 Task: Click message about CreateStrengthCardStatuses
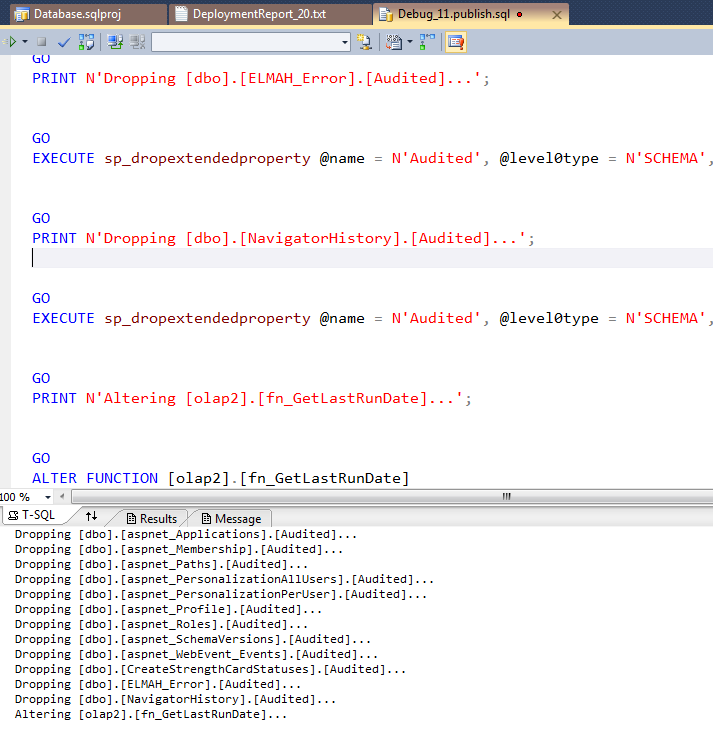210,668
